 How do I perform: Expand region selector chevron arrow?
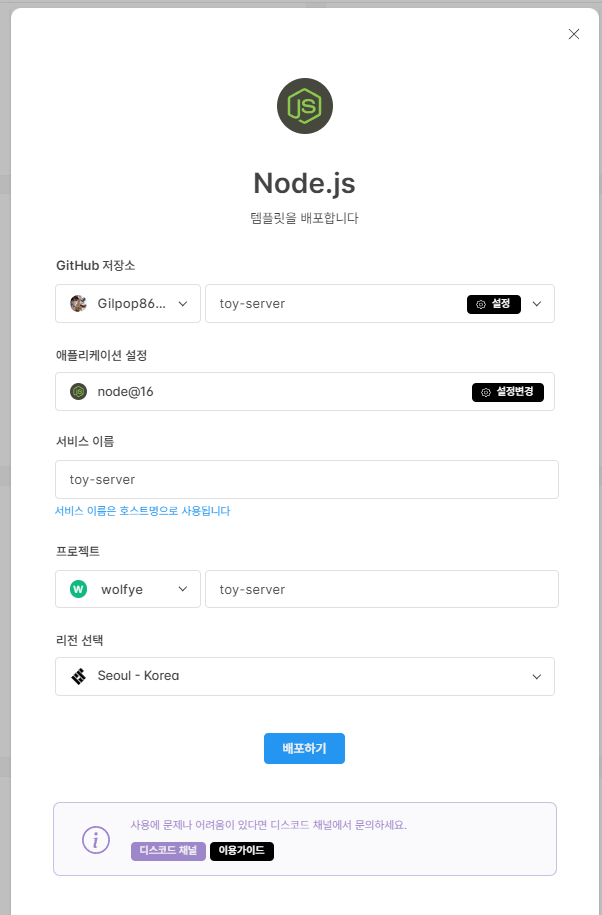click(x=537, y=677)
